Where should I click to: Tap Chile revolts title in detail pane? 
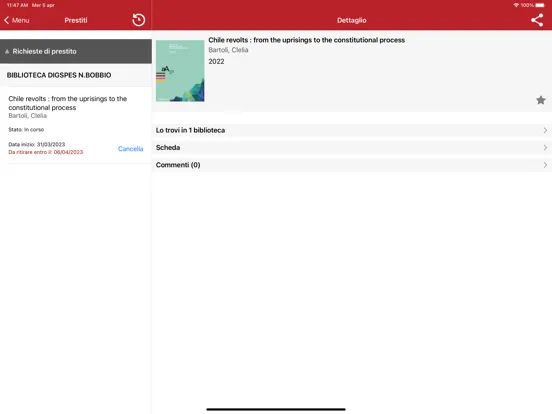click(306, 40)
